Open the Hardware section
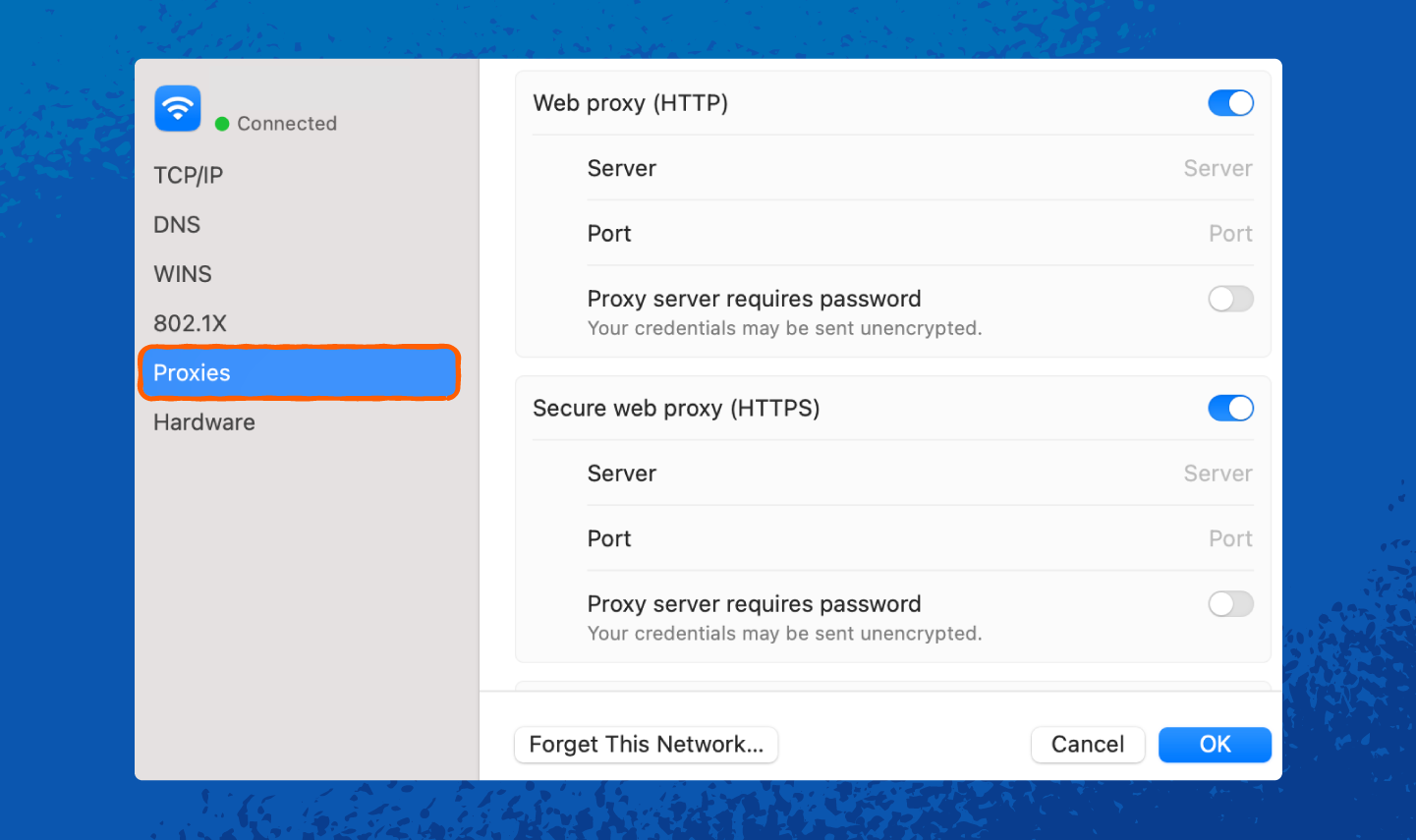Viewport: 1416px width, 840px height. coord(204,422)
